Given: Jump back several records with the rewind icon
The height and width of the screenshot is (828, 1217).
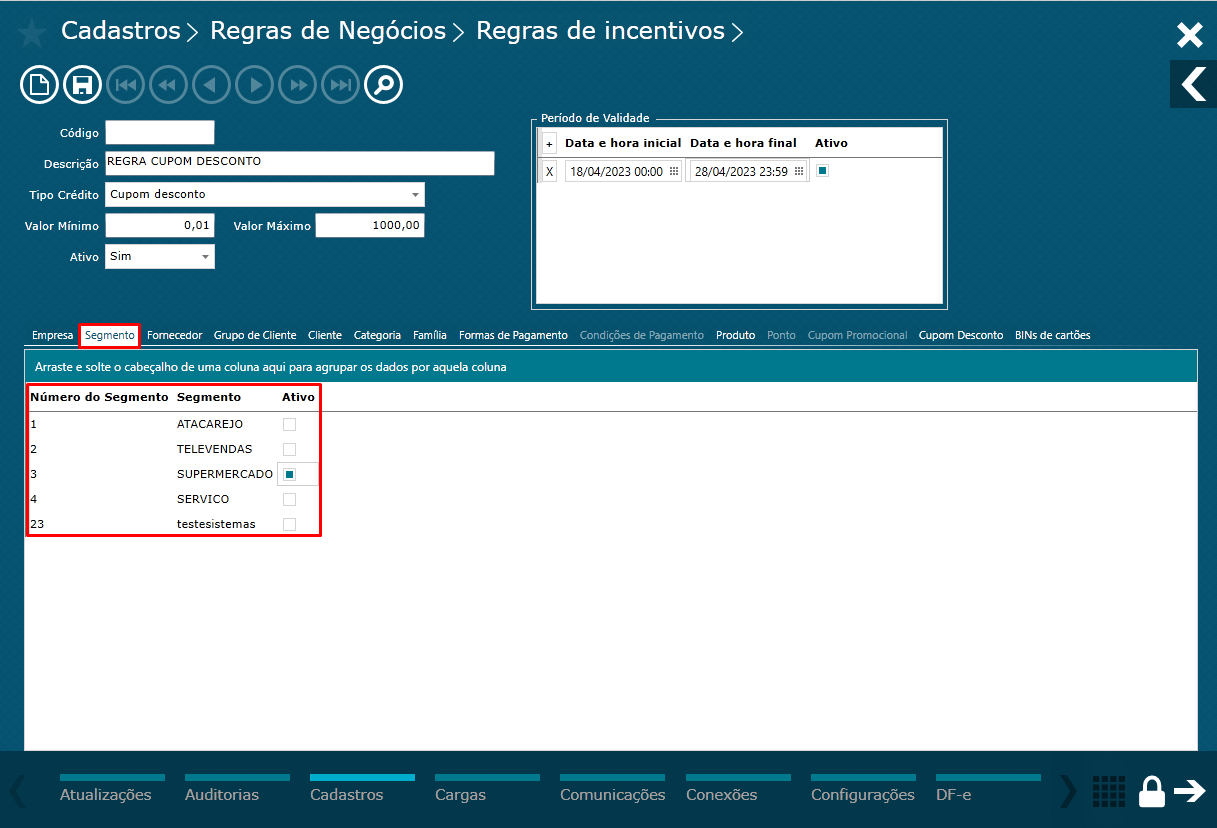Looking at the screenshot, I should coord(168,85).
